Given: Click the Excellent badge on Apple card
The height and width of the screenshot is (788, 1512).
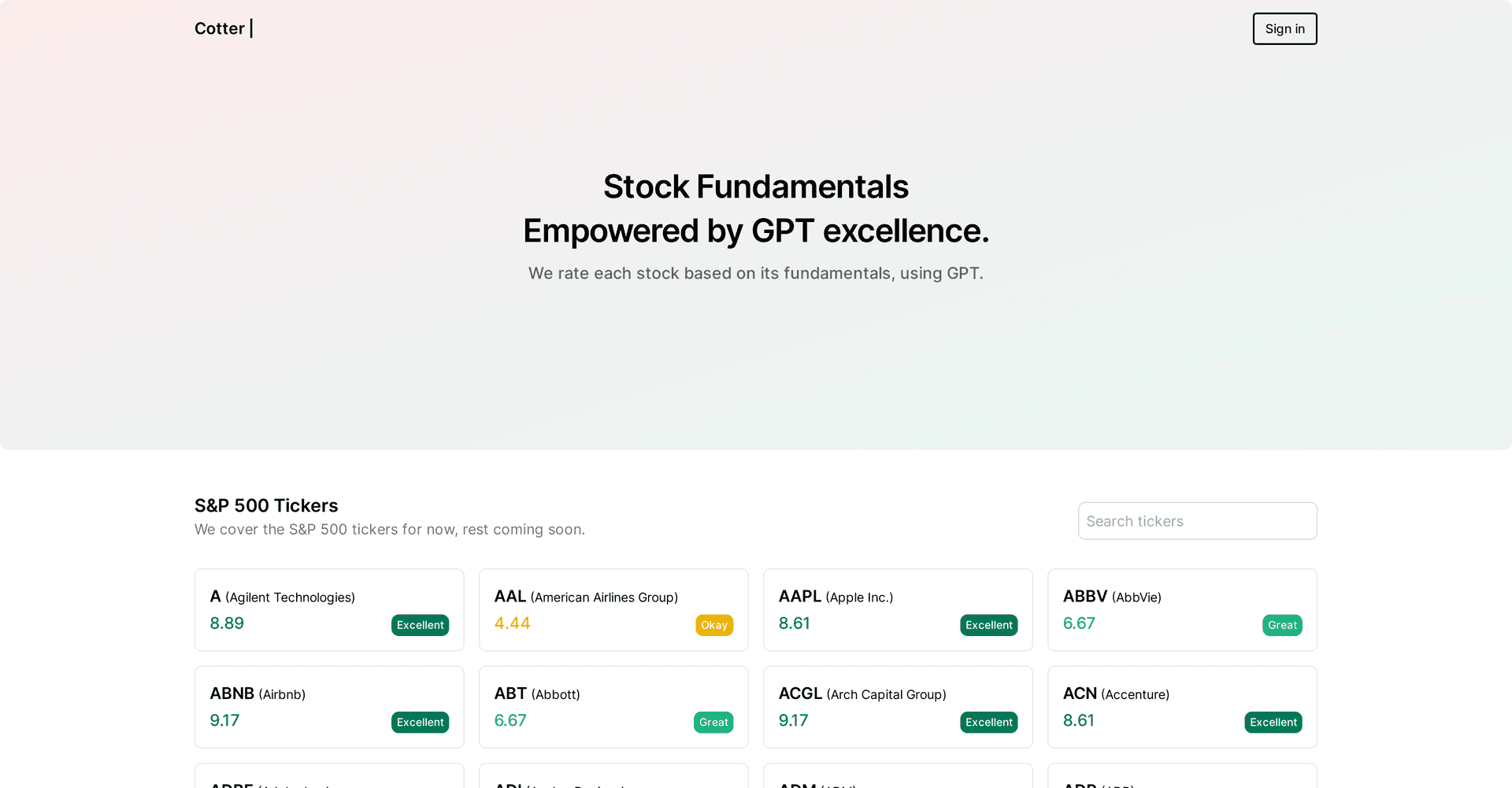Looking at the screenshot, I should pyautogui.click(x=988, y=625).
